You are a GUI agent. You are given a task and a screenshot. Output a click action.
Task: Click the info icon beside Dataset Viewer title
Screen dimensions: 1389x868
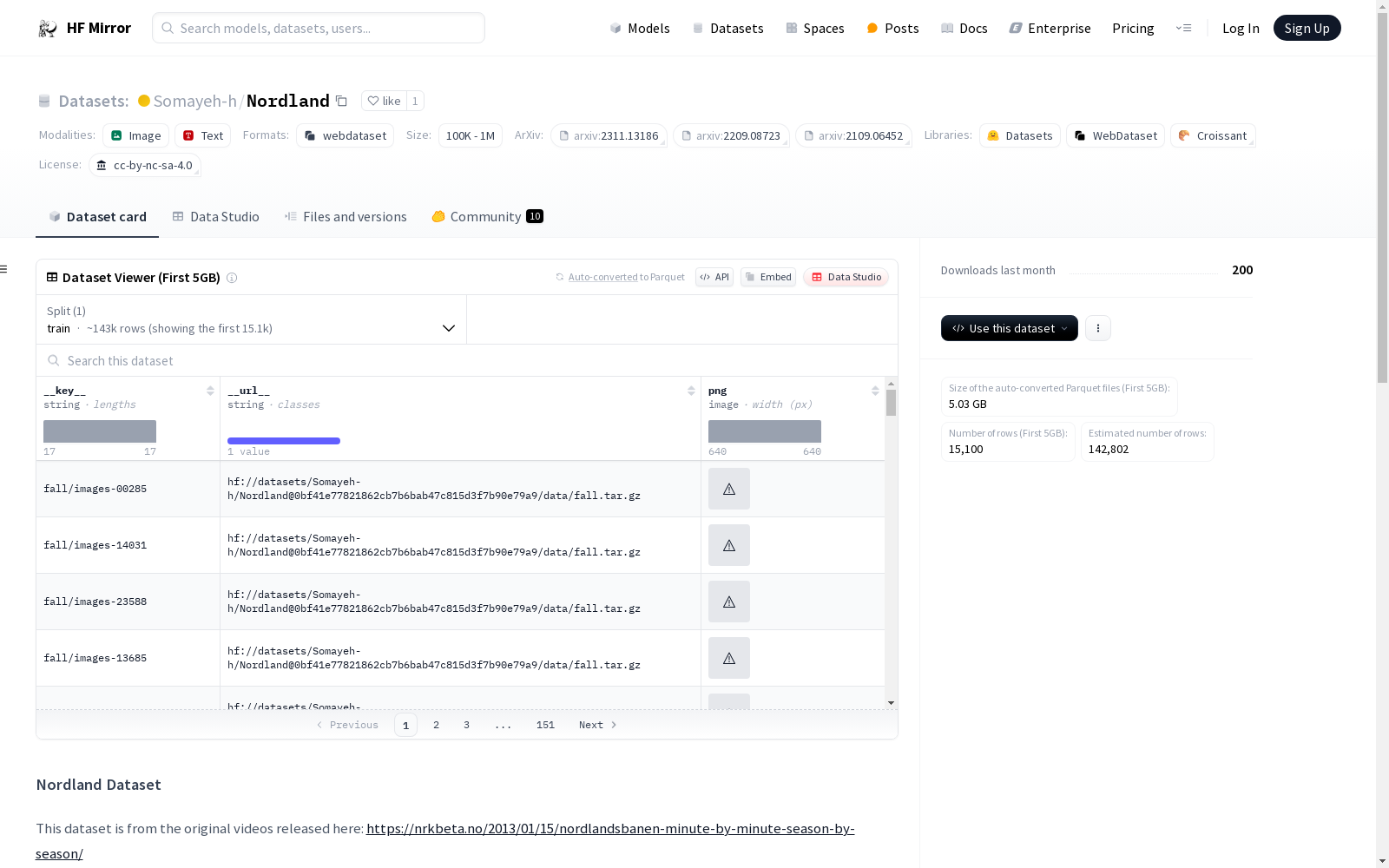pyautogui.click(x=232, y=278)
